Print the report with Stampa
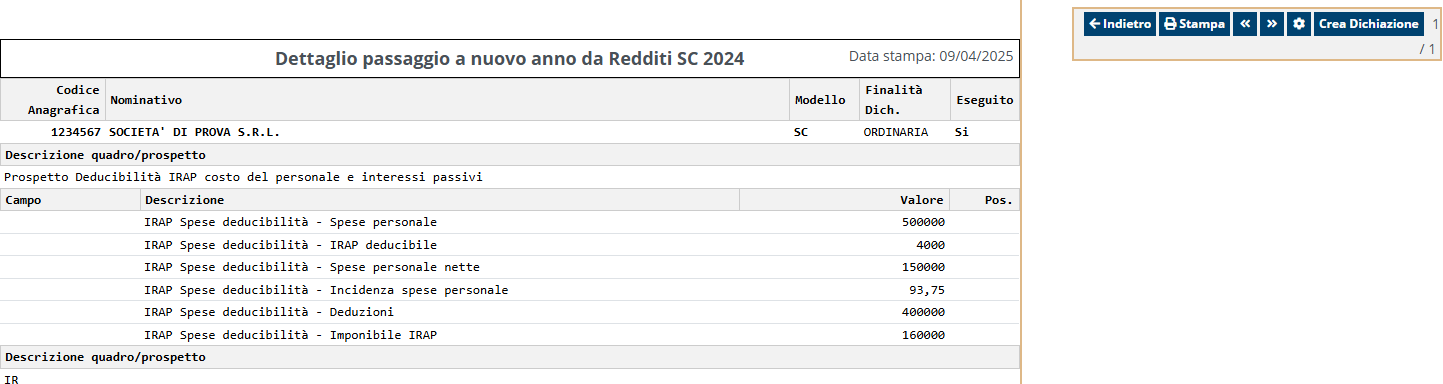The image size is (1443, 384). click(1194, 24)
